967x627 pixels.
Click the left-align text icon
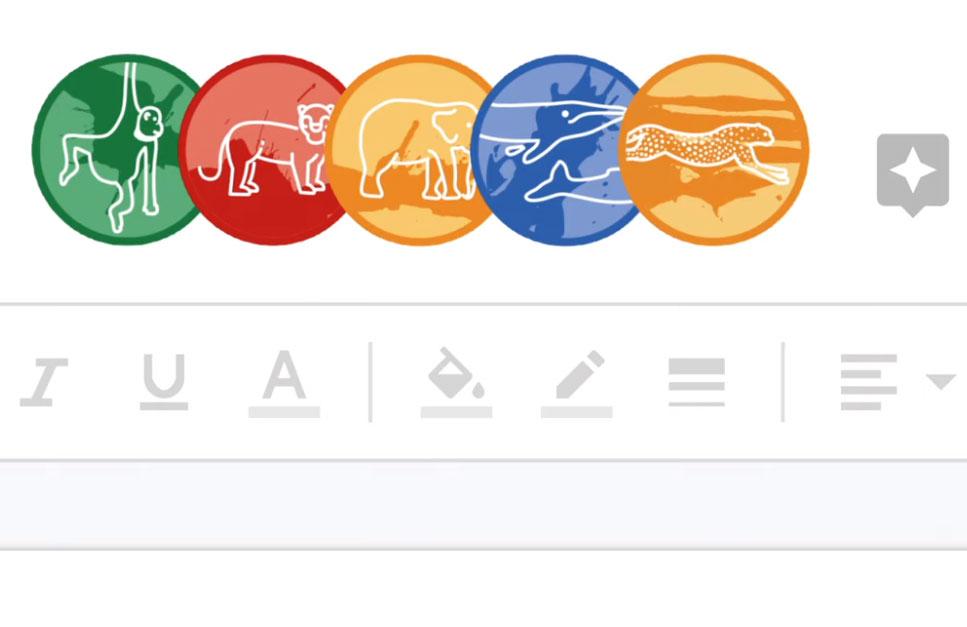868,382
